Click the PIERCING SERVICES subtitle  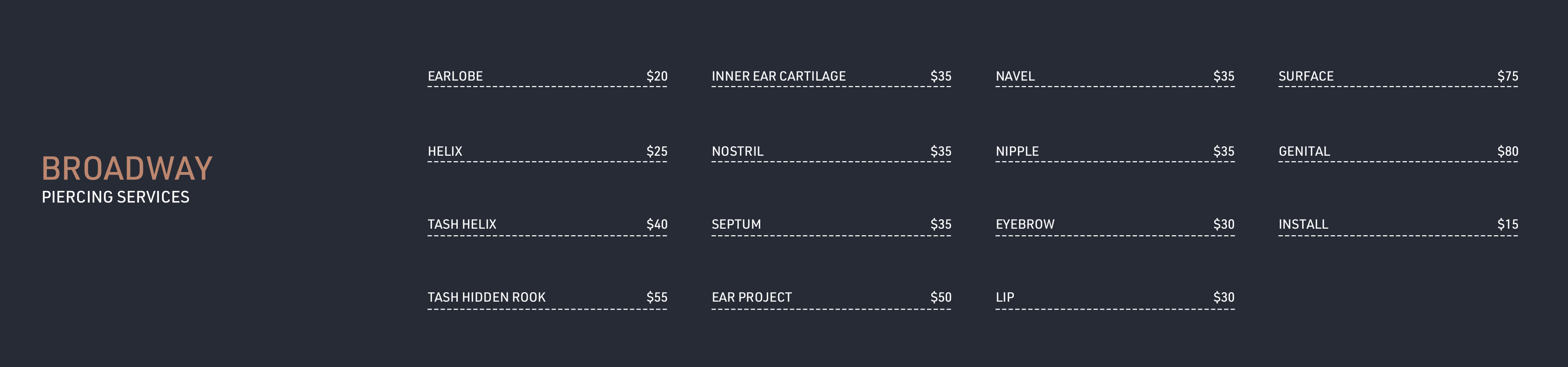116,197
